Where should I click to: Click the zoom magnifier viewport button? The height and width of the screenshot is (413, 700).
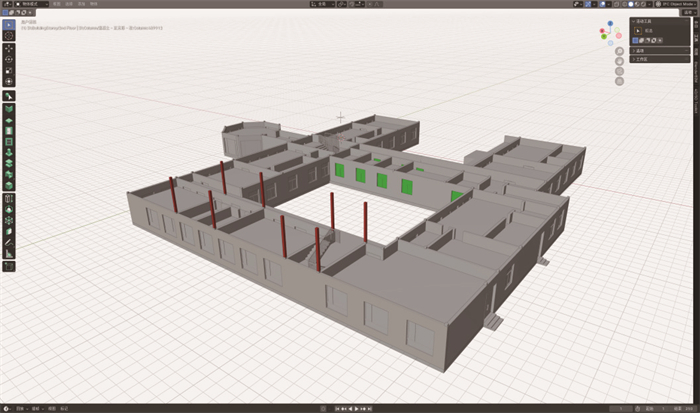618,53
